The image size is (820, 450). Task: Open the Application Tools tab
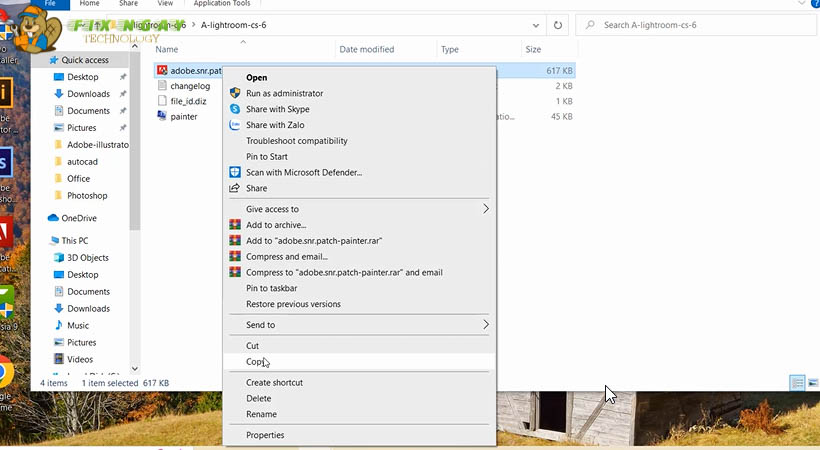click(222, 4)
